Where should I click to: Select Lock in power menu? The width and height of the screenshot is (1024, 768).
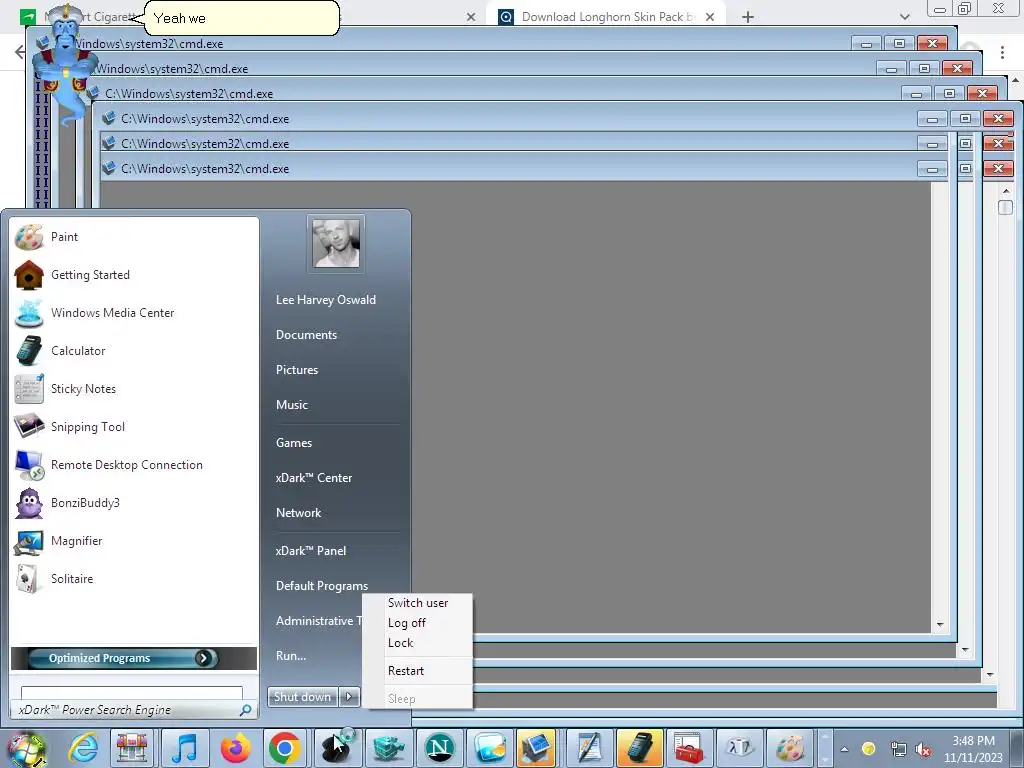[400, 643]
